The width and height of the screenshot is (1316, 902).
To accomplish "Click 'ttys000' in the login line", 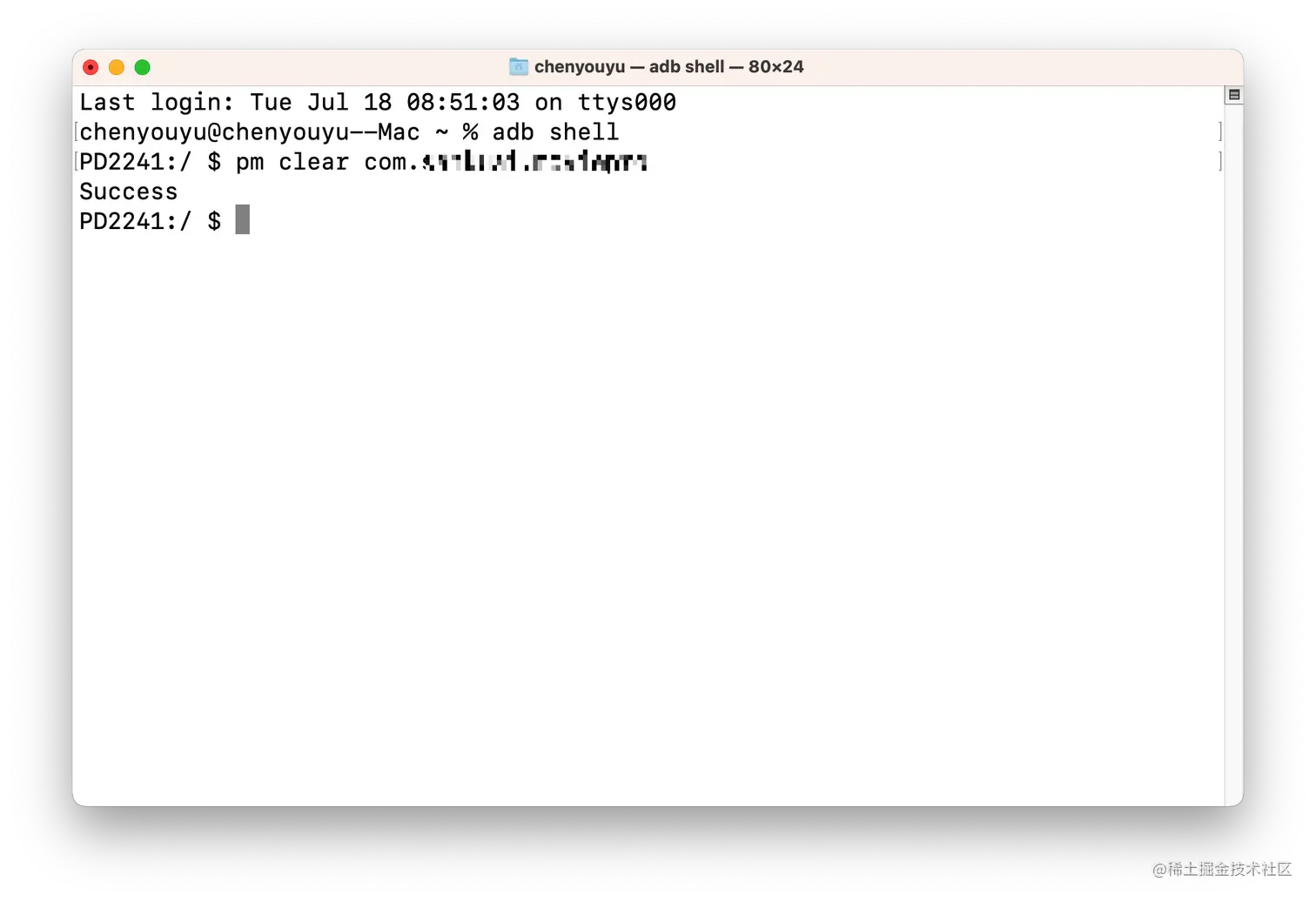I will [627, 103].
